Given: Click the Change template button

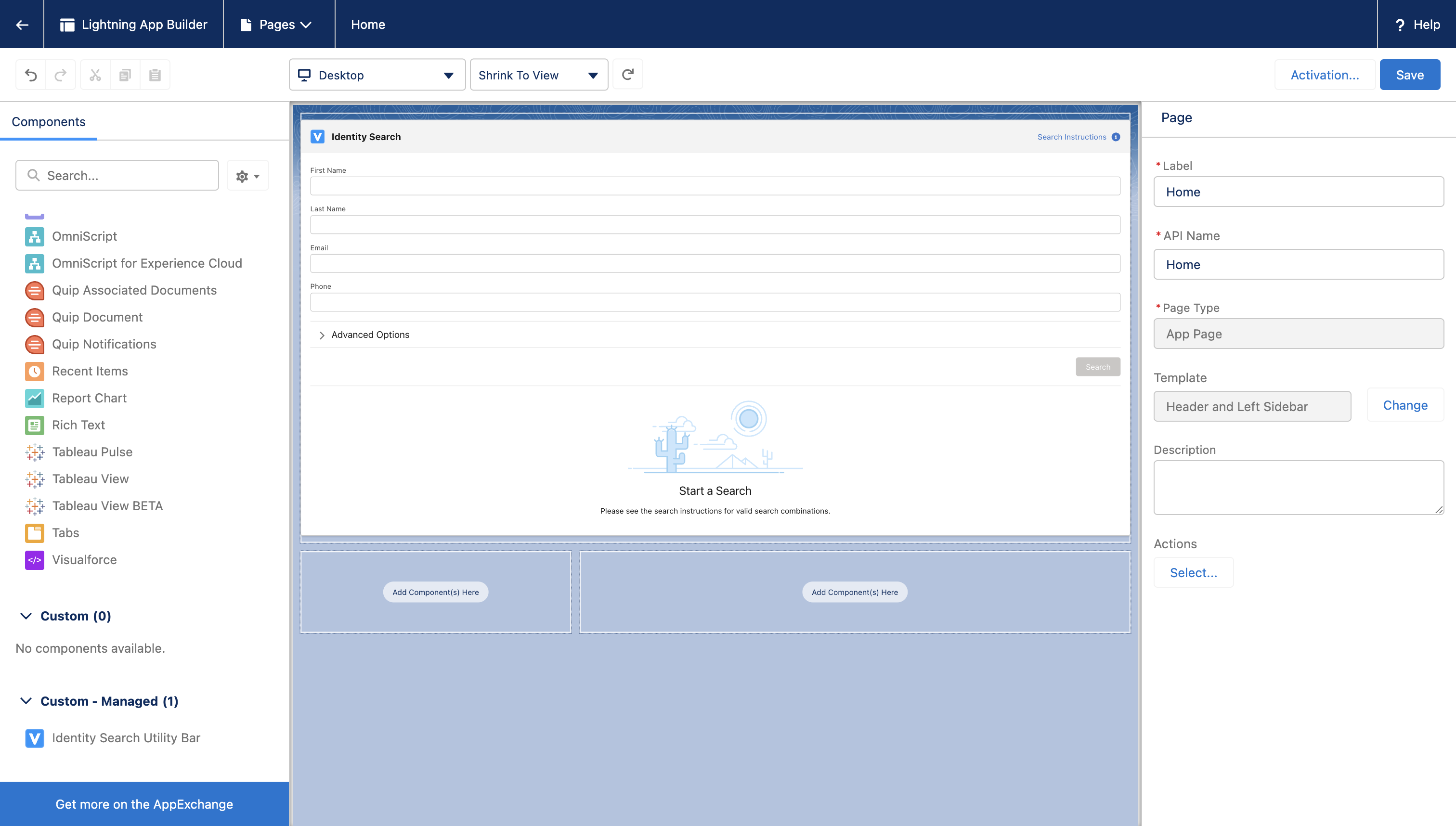Looking at the screenshot, I should pyautogui.click(x=1405, y=405).
